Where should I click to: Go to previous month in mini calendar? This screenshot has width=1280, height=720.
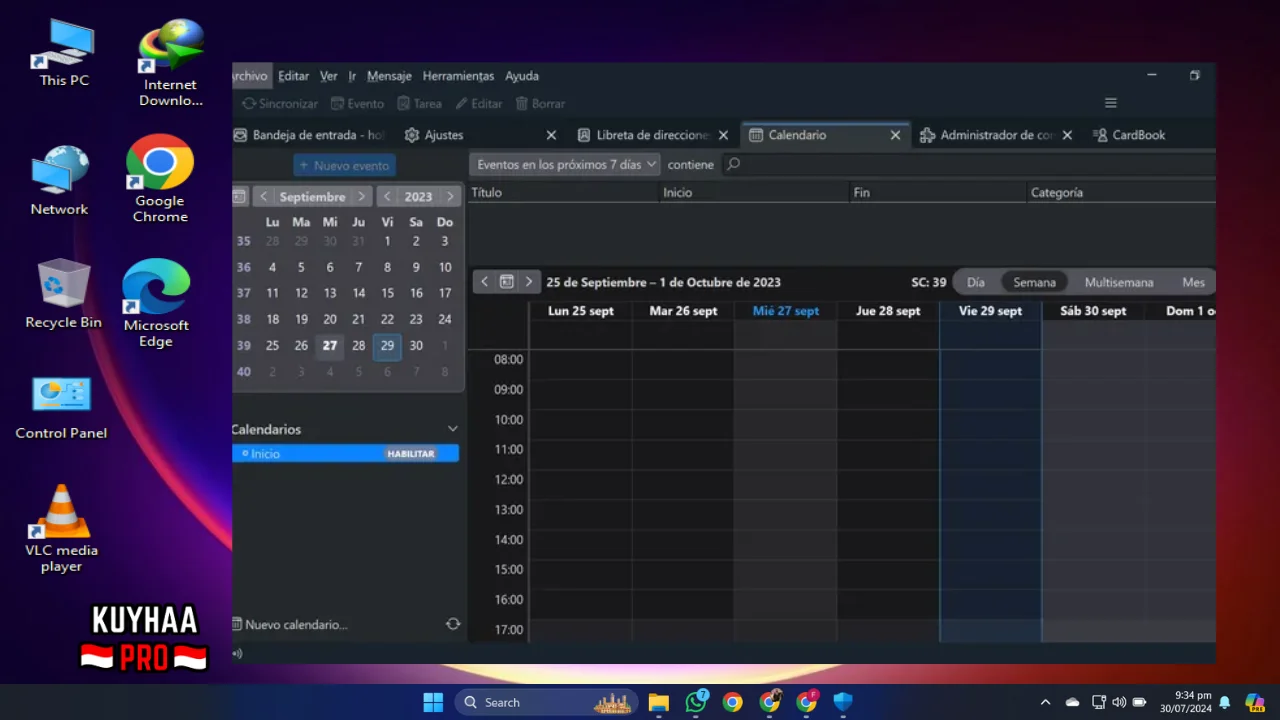pyautogui.click(x=263, y=197)
